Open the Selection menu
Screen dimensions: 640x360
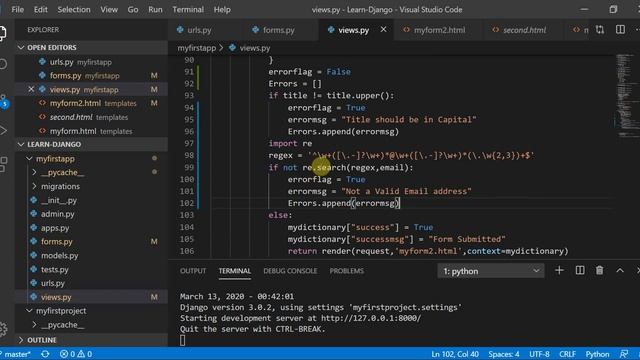click(x=73, y=9)
